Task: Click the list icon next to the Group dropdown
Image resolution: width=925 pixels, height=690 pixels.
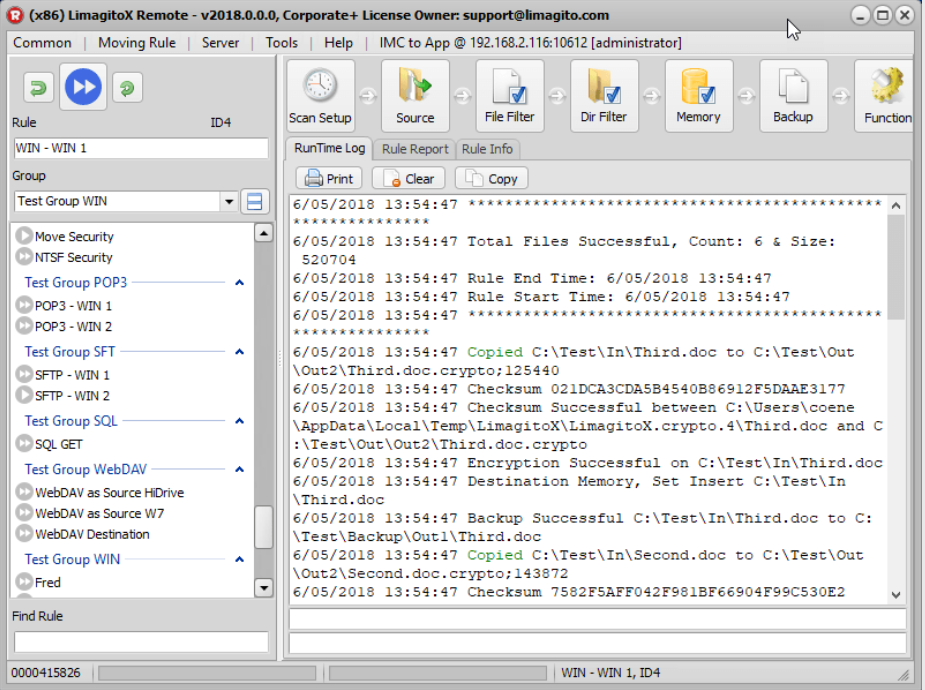Action: coord(255,200)
